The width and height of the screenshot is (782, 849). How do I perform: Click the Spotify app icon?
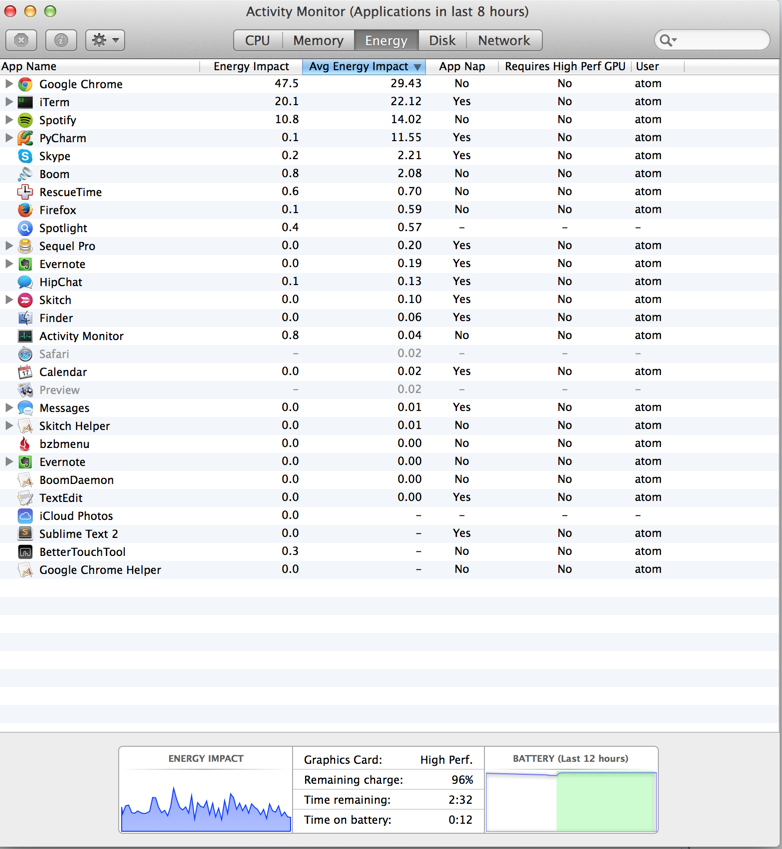[25, 120]
